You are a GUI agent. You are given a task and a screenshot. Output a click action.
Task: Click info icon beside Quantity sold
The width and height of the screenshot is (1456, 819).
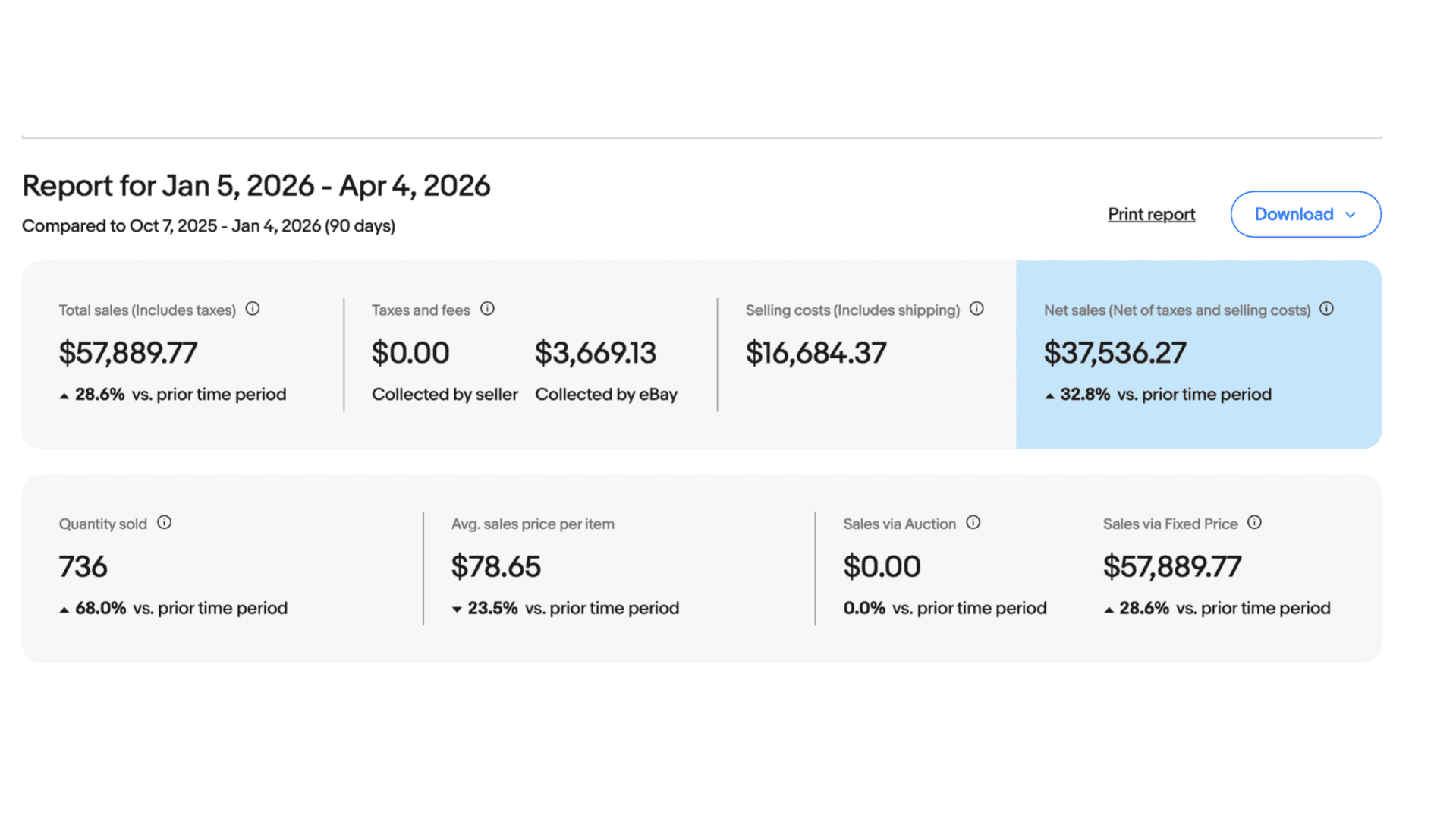[164, 523]
